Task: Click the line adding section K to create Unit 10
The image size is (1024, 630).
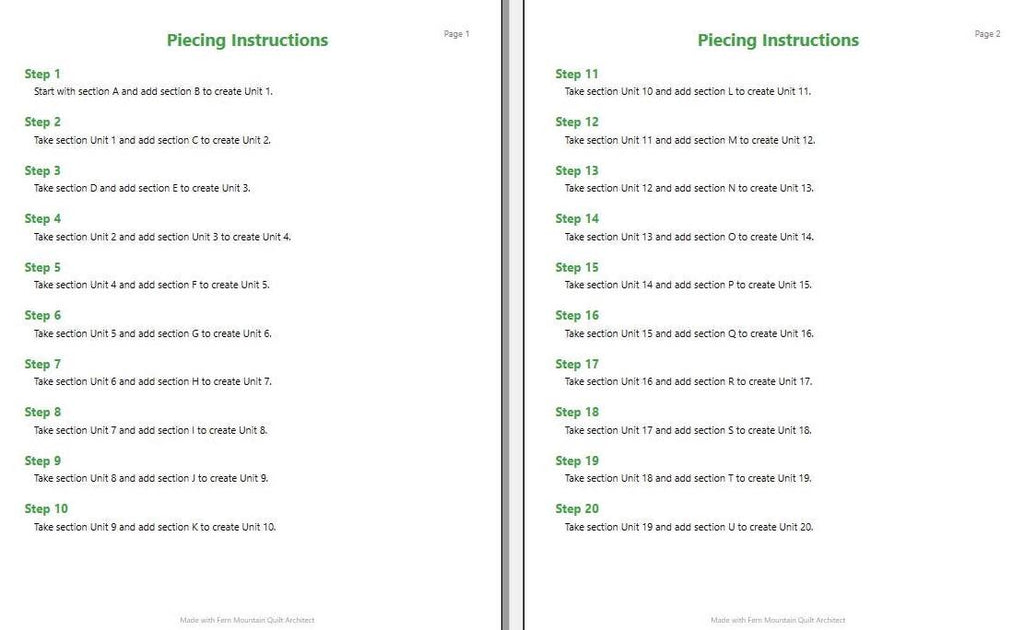Action: [155, 527]
